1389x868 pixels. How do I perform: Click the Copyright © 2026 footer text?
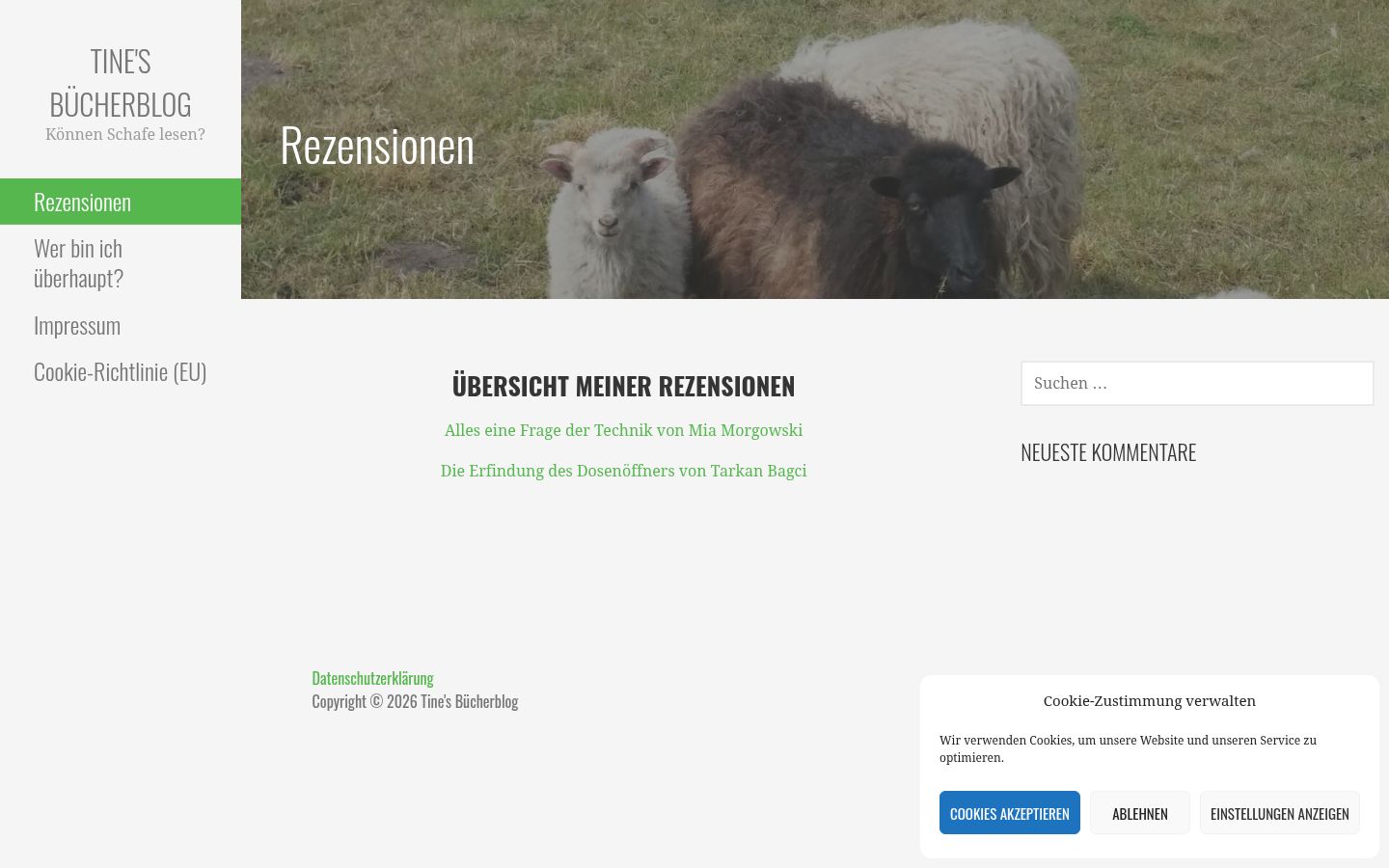coord(415,701)
